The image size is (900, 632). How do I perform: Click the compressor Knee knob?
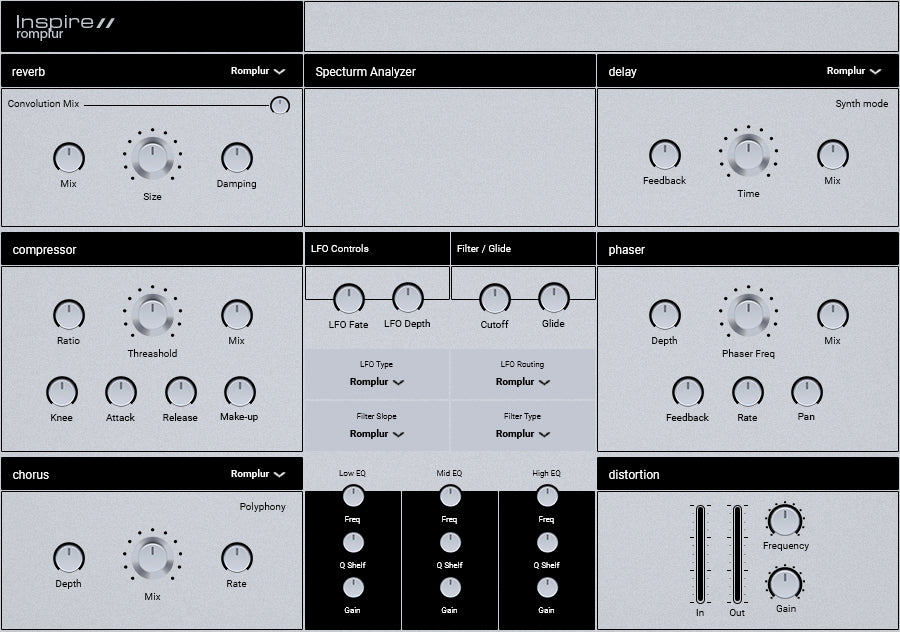pyautogui.click(x=62, y=392)
